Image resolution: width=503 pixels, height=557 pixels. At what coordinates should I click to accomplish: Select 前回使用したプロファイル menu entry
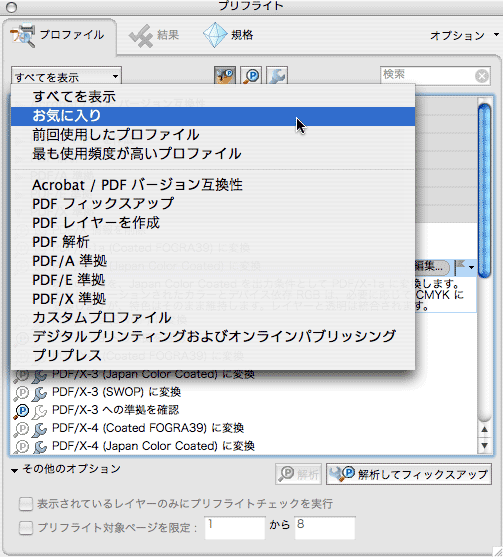click(213, 135)
